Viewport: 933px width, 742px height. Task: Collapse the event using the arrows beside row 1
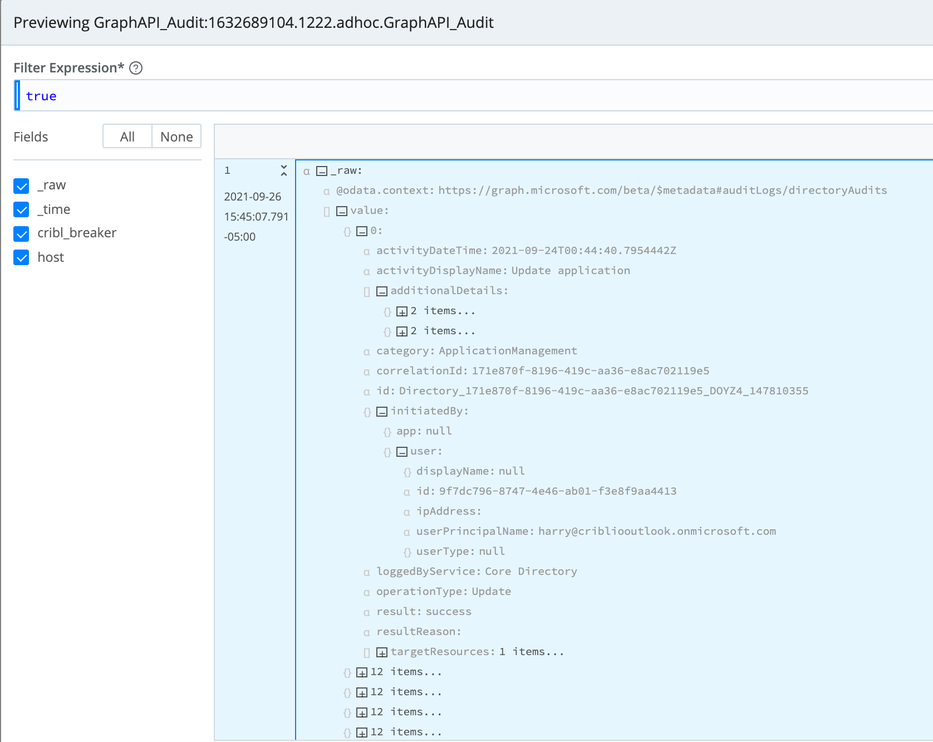tap(284, 170)
